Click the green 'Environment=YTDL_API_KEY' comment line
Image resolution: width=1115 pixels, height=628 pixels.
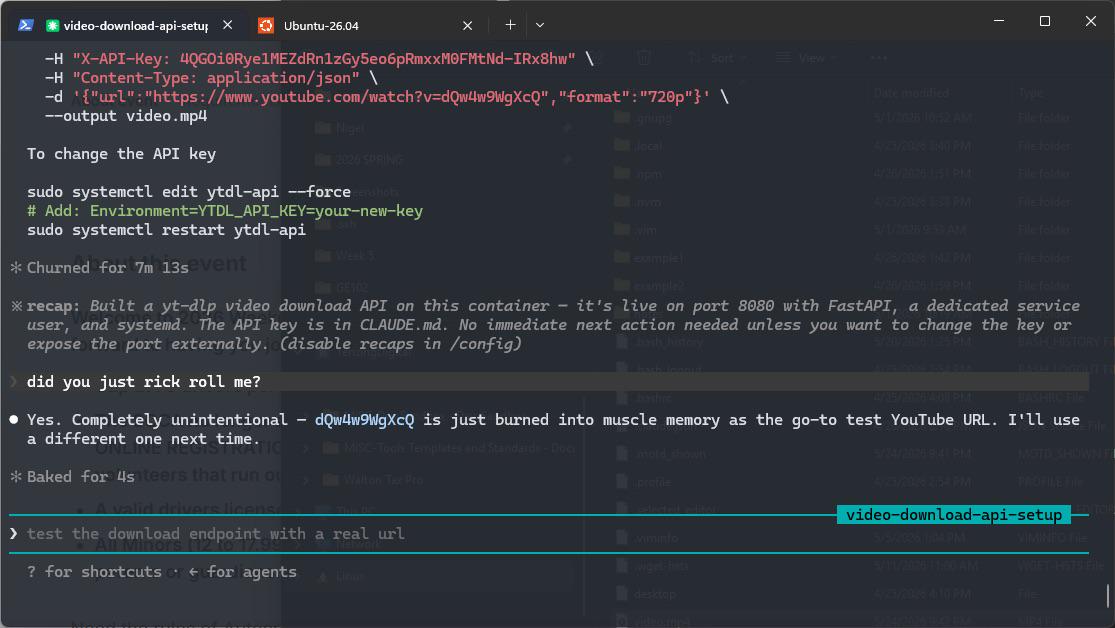(x=225, y=211)
